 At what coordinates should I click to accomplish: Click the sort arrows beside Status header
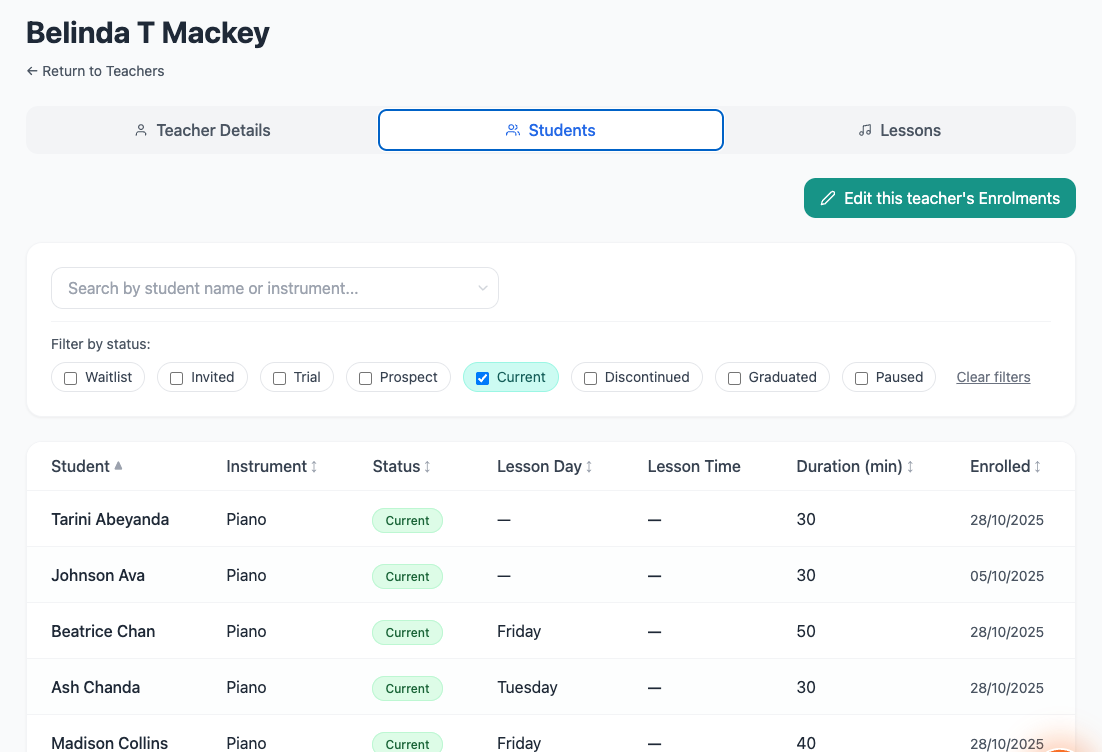pyautogui.click(x=428, y=467)
